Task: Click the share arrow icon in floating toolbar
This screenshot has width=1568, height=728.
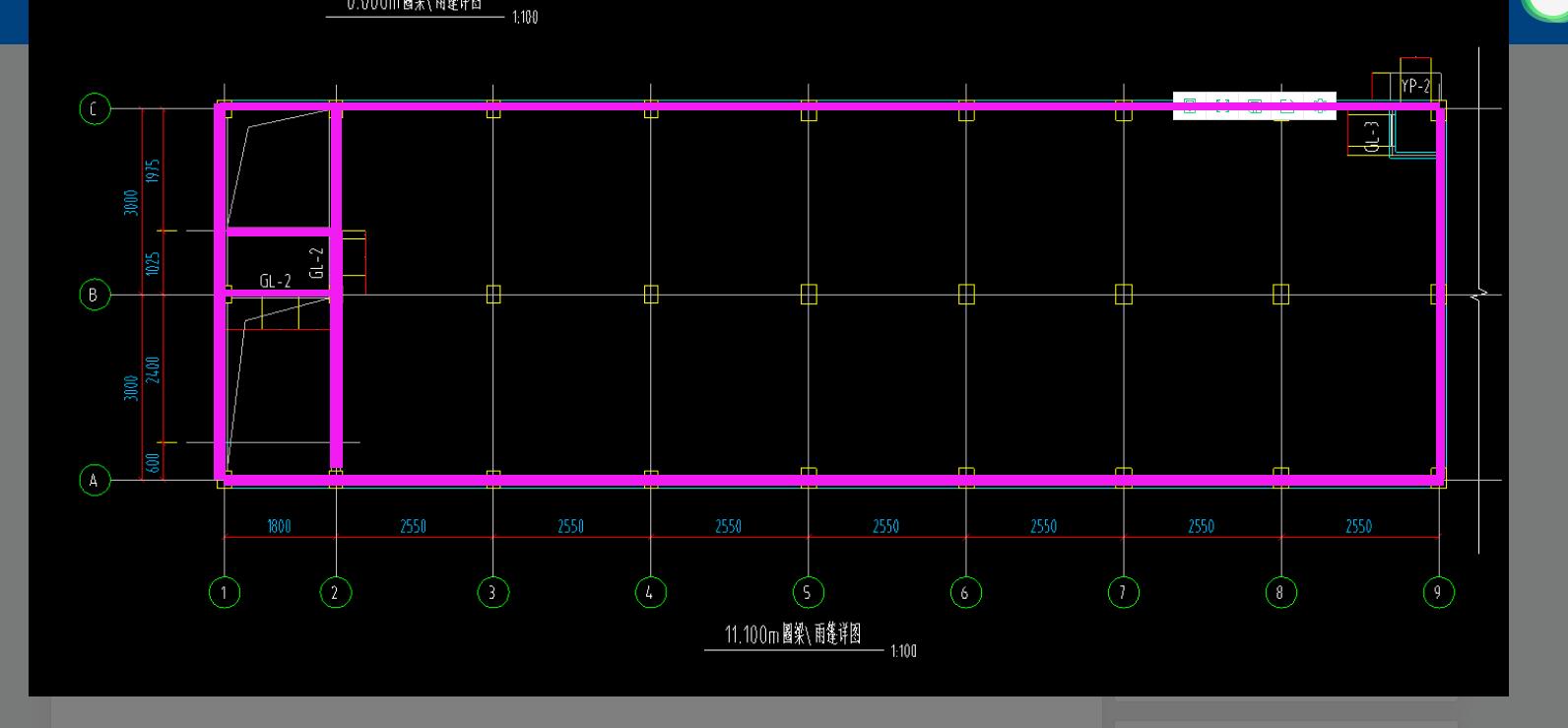Action: [1286, 106]
